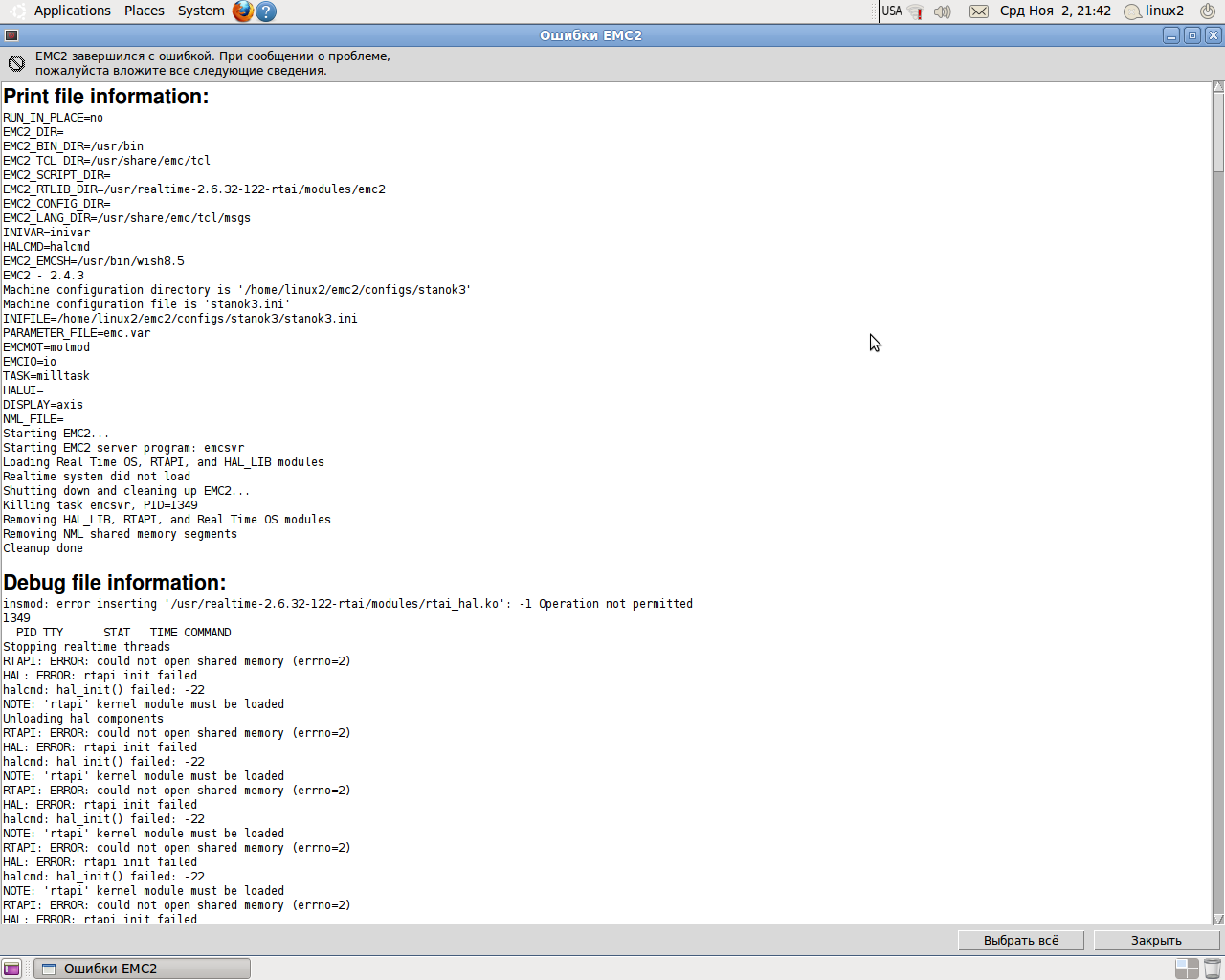Viewport: 1225px width, 980px height.
Task: Click the line 'Realtime system did not load'
Action: click(x=97, y=477)
